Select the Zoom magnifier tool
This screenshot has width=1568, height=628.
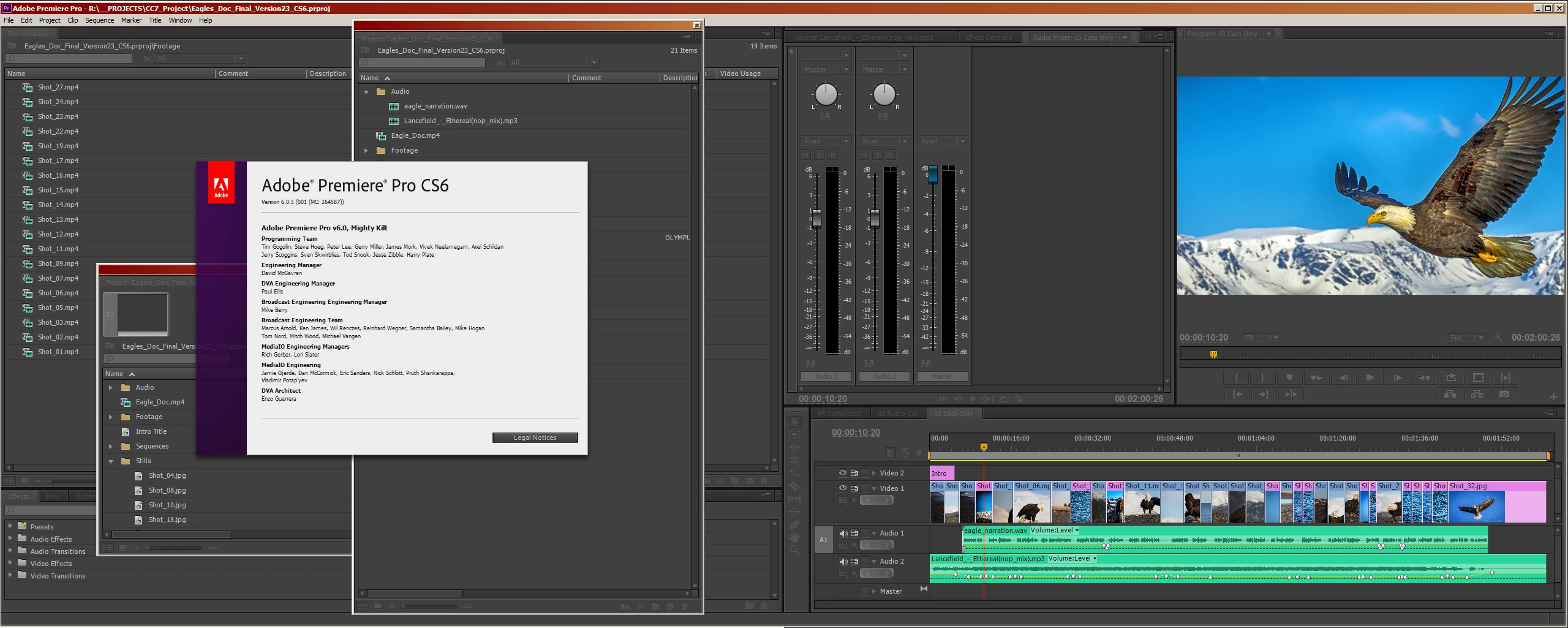coord(794,550)
